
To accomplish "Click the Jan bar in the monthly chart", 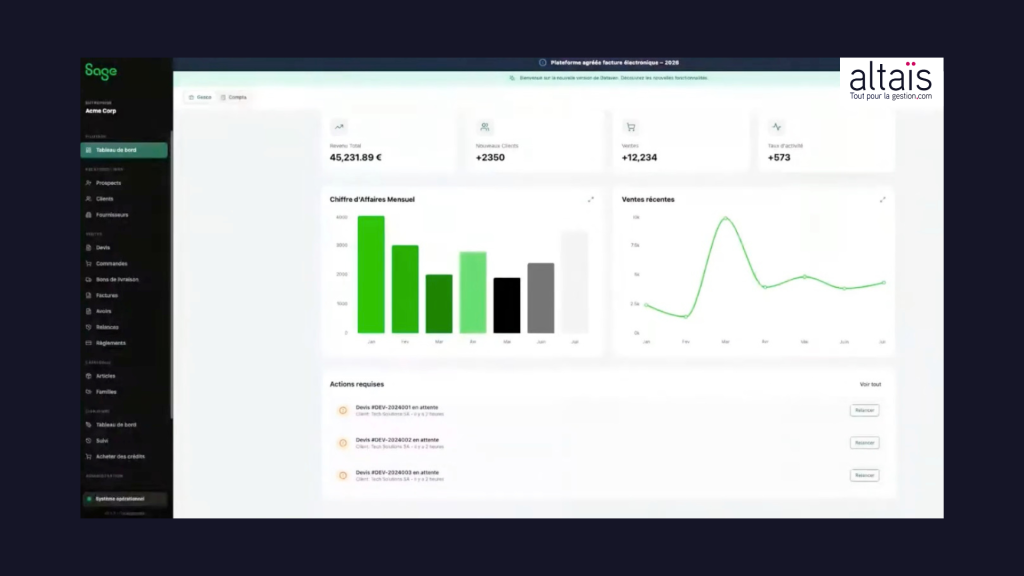I will pyautogui.click(x=371, y=275).
